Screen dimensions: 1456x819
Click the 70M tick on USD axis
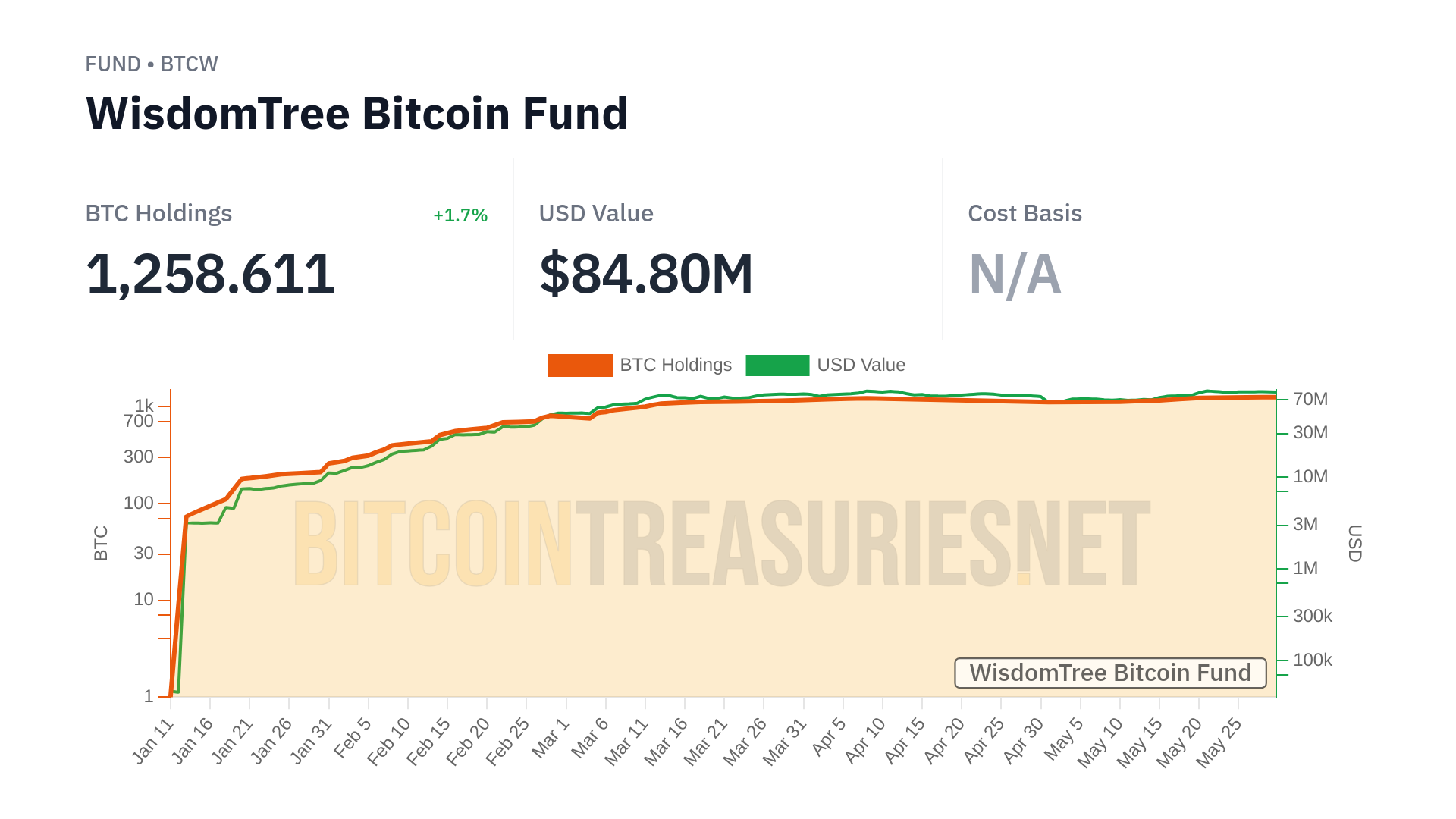[x=1310, y=399]
